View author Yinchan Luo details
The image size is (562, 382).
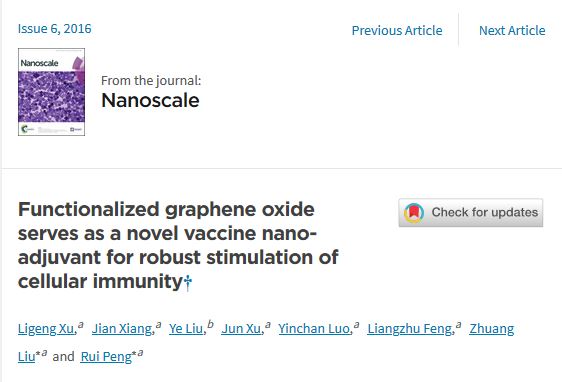[x=315, y=329]
